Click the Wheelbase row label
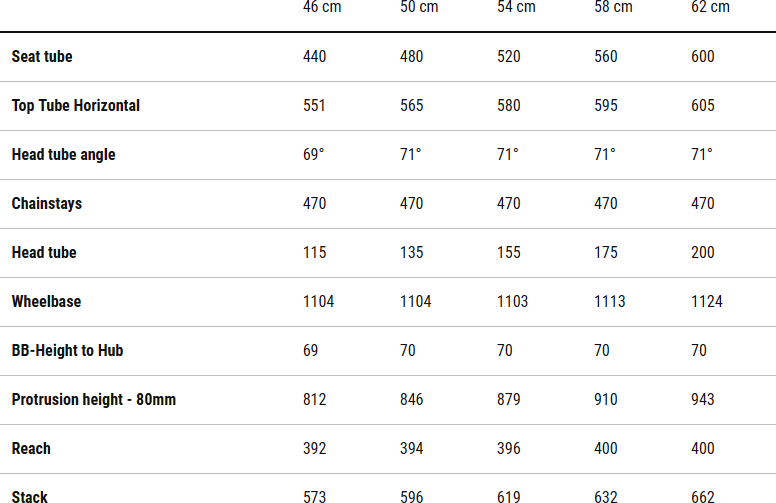 46,302
